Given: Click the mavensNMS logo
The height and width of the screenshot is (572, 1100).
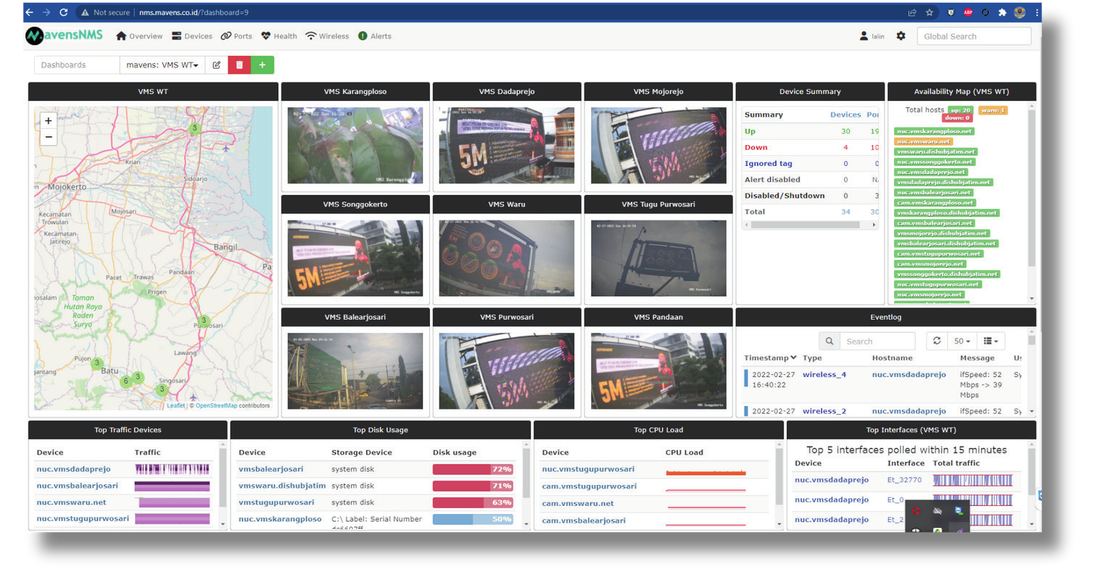Looking at the screenshot, I should pos(64,35).
